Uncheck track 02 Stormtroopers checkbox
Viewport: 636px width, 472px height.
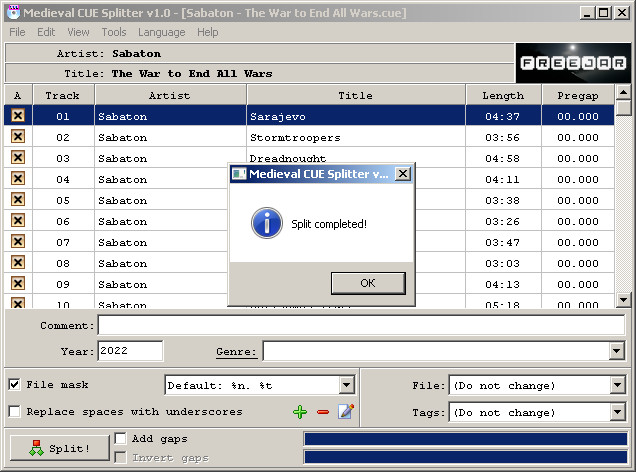coord(18,136)
